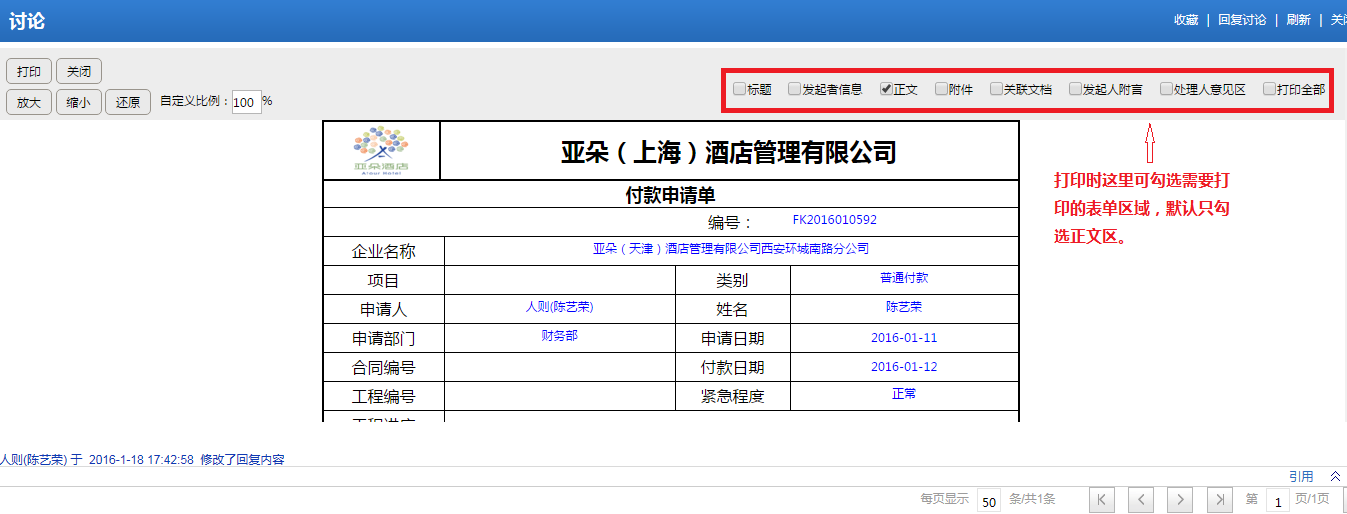Click the name value 陈艺荣

click(x=904, y=306)
